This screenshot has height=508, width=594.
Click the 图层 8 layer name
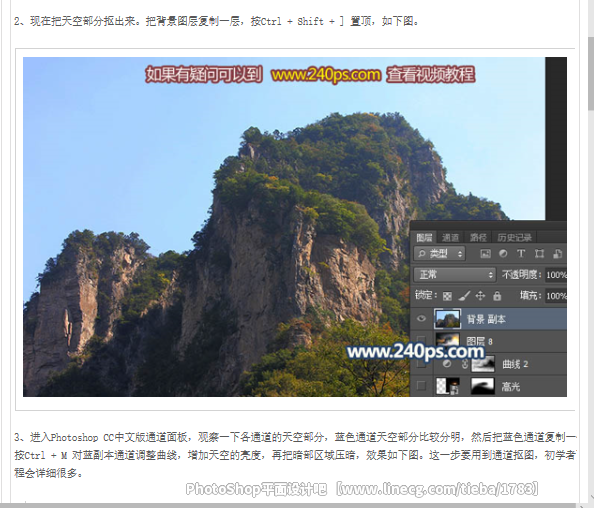point(479,341)
